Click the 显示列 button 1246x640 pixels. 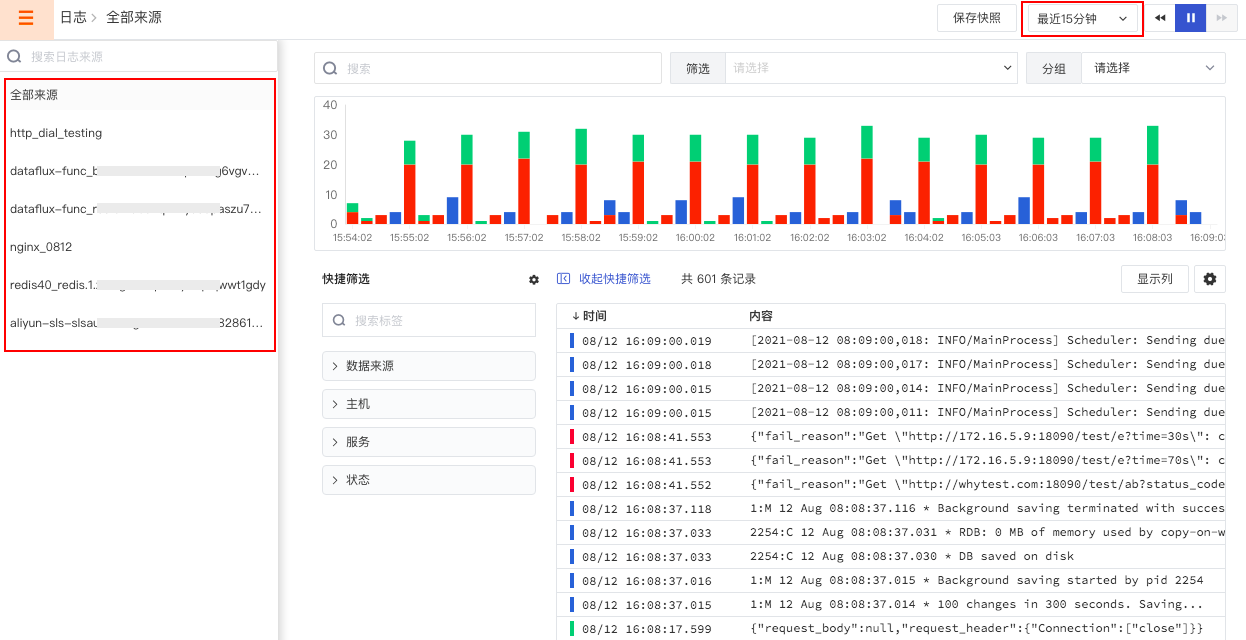pos(1155,279)
